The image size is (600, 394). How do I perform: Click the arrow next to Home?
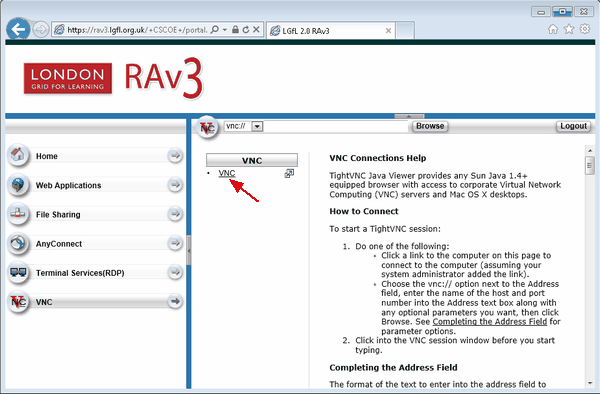[175, 155]
